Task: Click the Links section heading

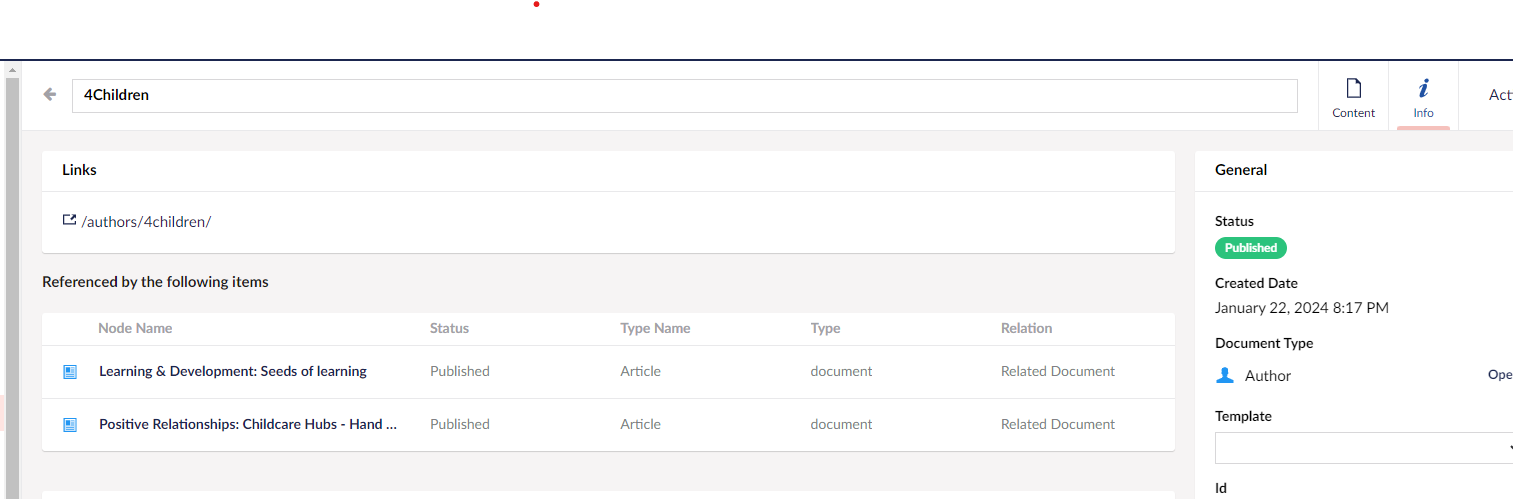Action: pyautogui.click(x=79, y=170)
